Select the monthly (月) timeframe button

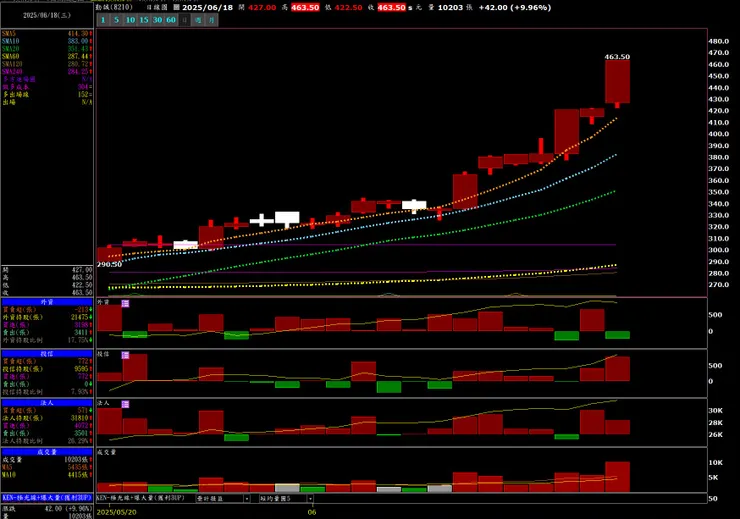point(212,20)
